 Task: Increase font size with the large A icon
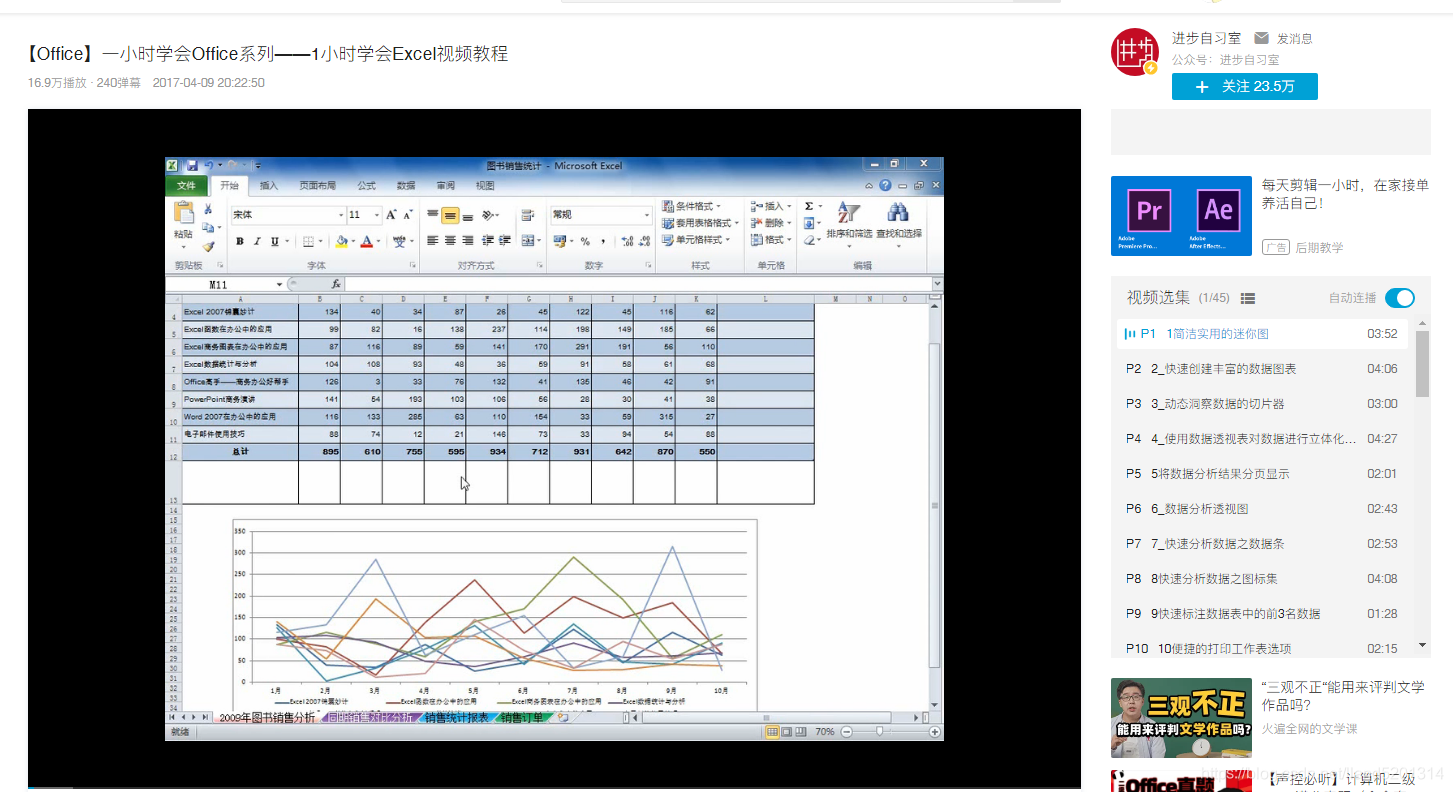coord(391,215)
